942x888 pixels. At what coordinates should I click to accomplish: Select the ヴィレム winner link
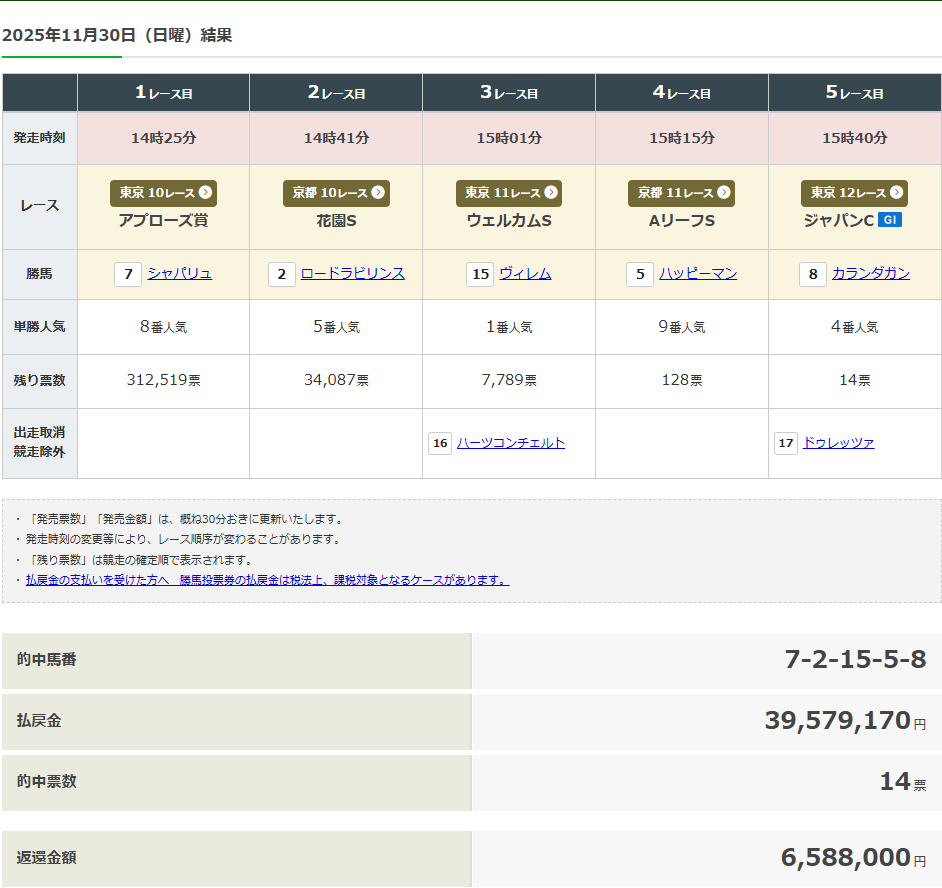tap(525, 273)
